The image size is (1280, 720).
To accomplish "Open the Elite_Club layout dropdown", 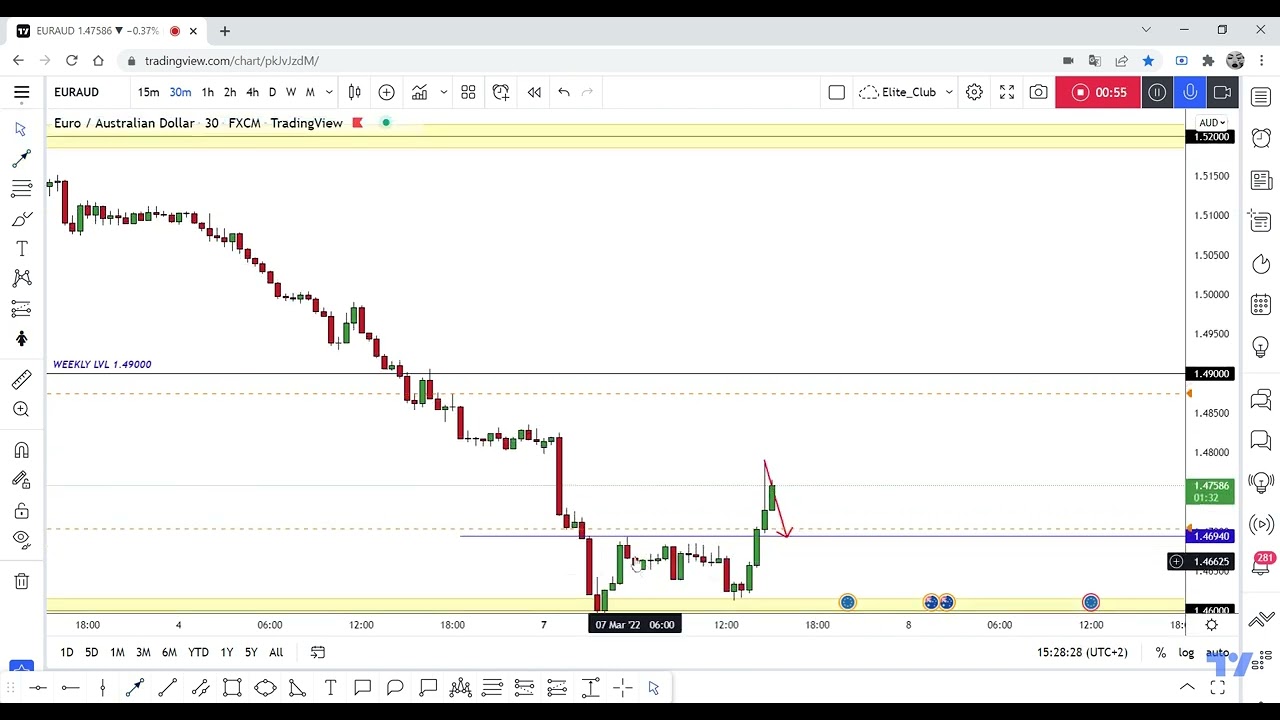I will click(906, 92).
